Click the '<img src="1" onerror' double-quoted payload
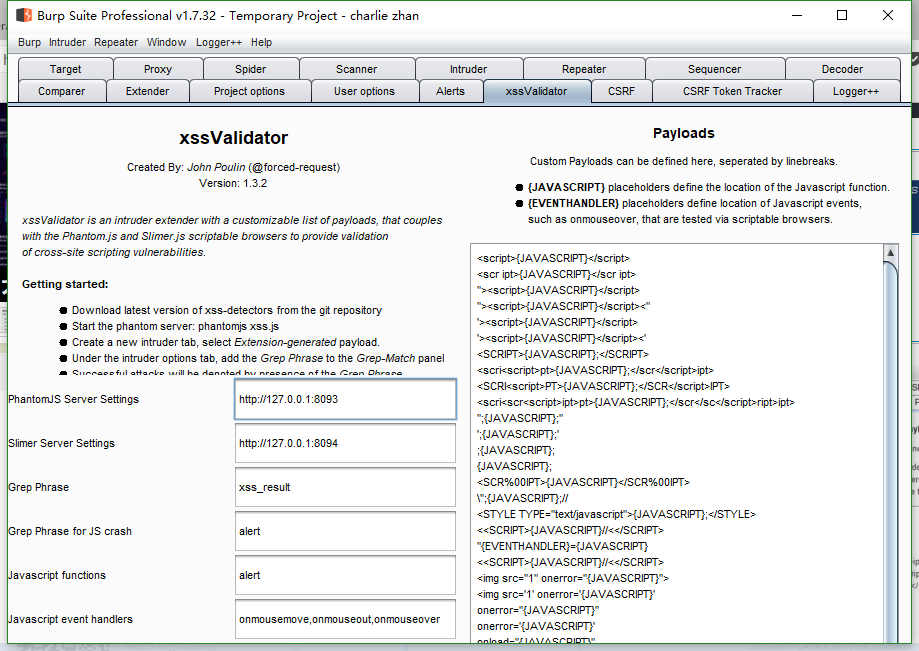The width and height of the screenshot is (919, 651). click(573, 578)
